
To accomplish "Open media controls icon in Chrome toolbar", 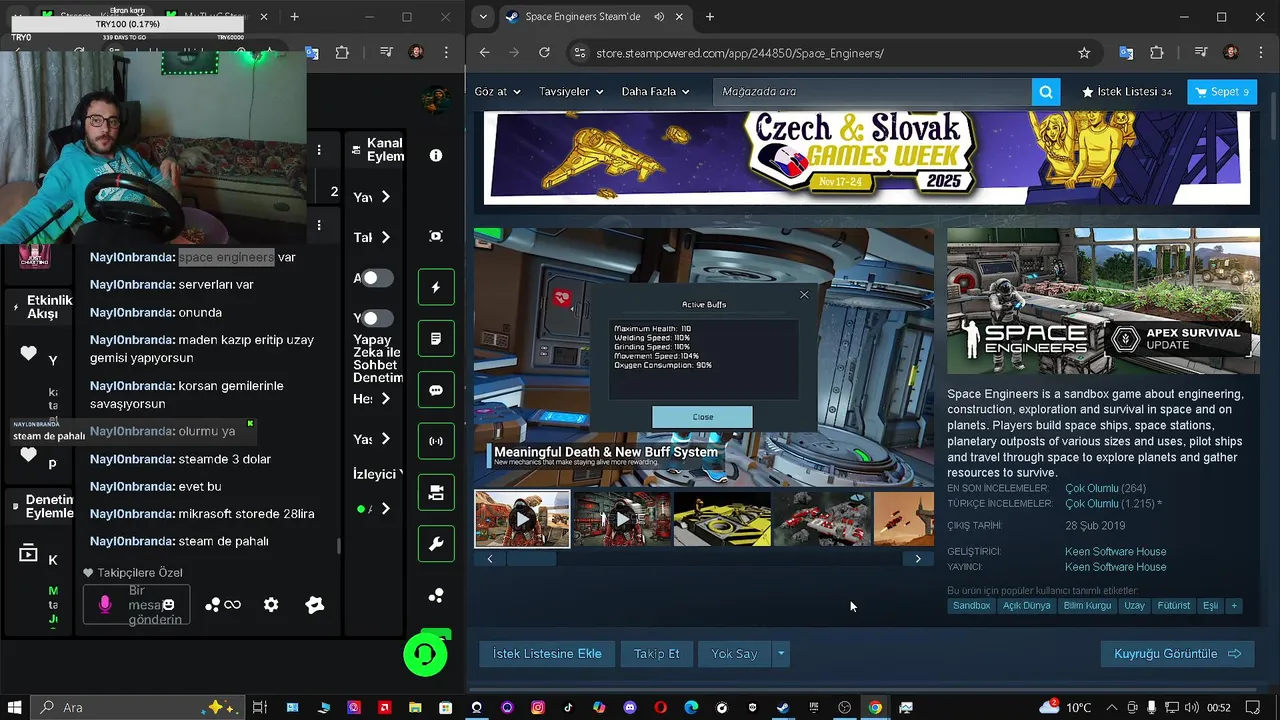I will (1202, 53).
